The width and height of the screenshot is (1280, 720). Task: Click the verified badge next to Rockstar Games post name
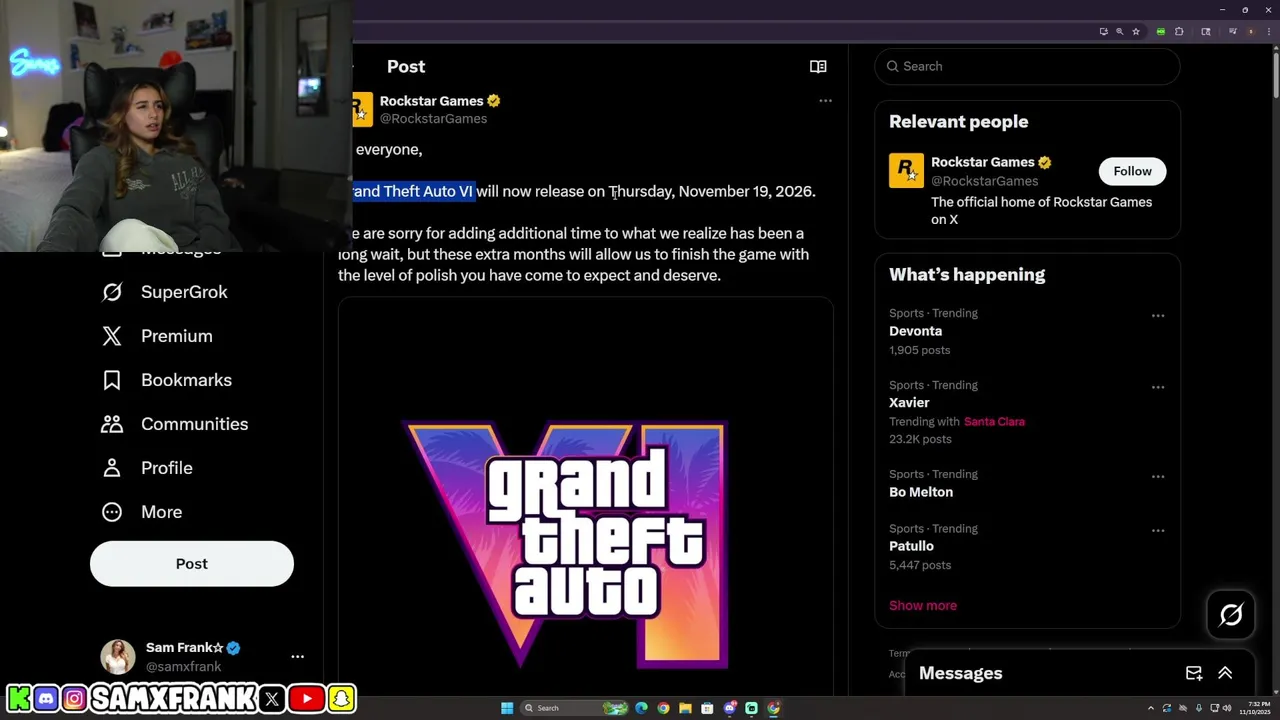(494, 101)
